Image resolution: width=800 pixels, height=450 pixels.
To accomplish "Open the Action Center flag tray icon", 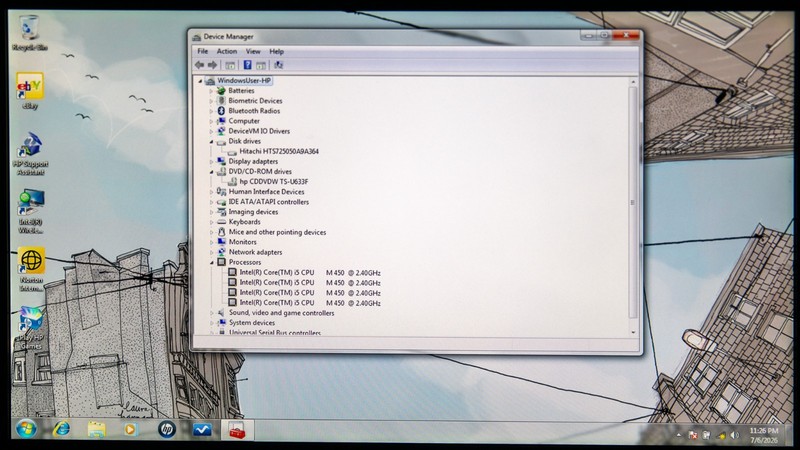I will [693, 435].
